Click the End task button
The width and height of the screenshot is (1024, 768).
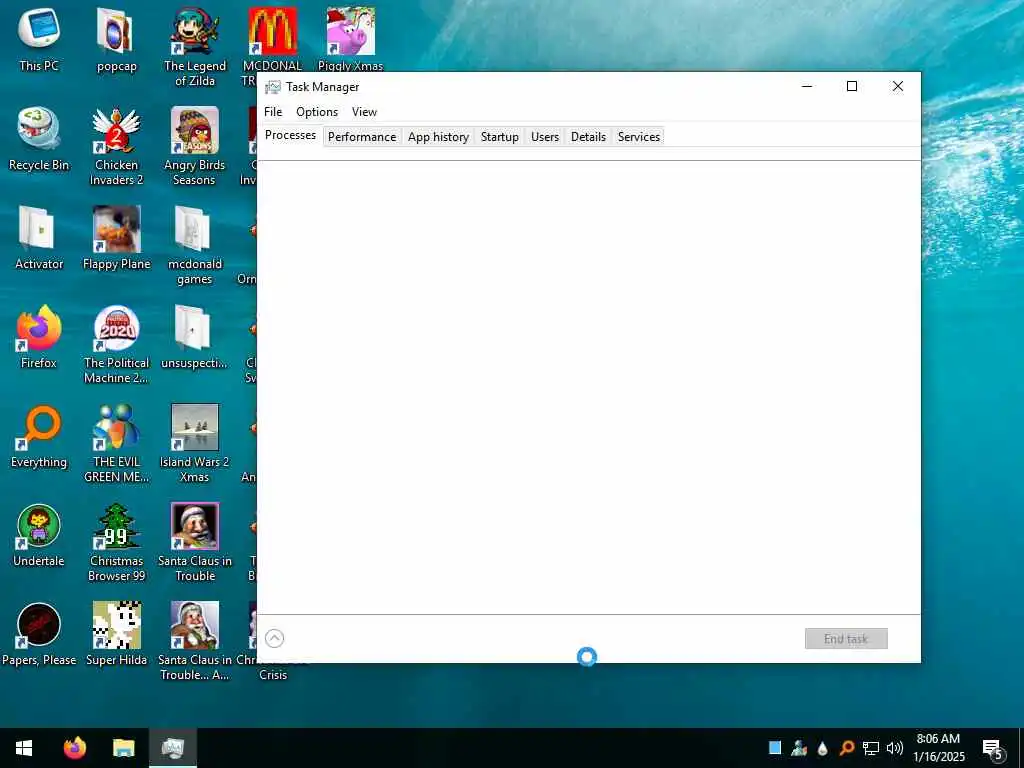pos(846,639)
